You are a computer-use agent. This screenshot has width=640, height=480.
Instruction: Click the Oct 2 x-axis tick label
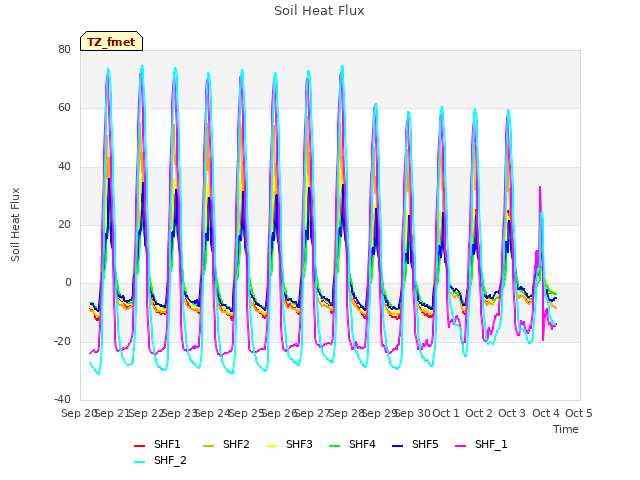pyautogui.click(x=479, y=413)
